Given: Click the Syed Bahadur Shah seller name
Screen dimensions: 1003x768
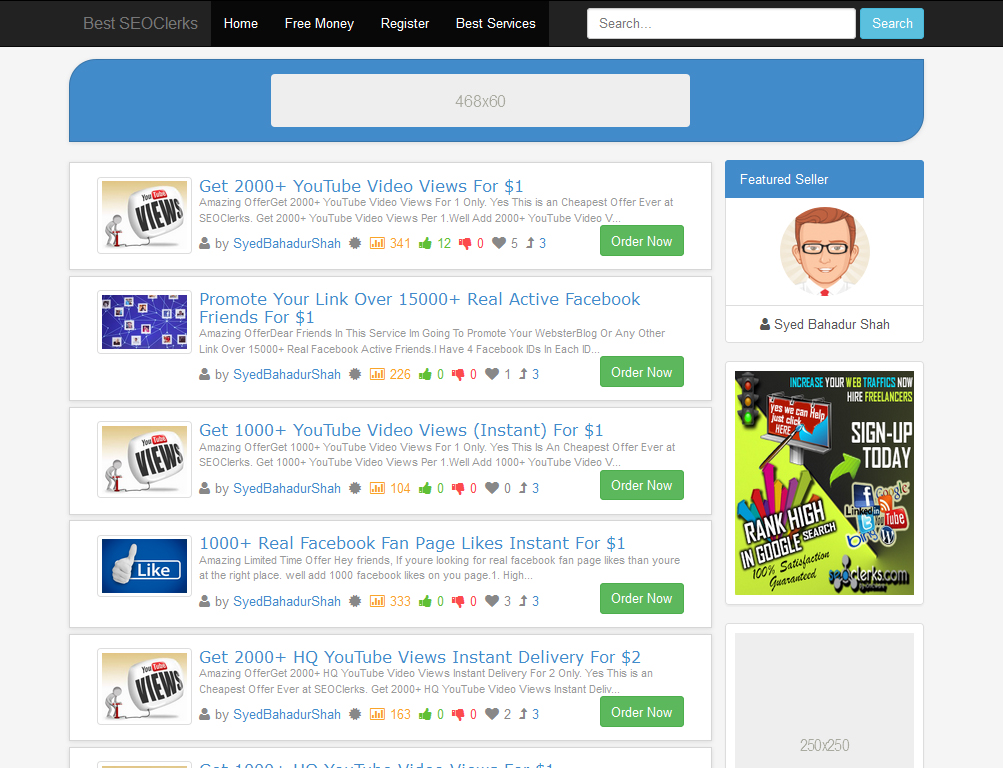Looking at the screenshot, I should pyautogui.click(x=832, y=324).
